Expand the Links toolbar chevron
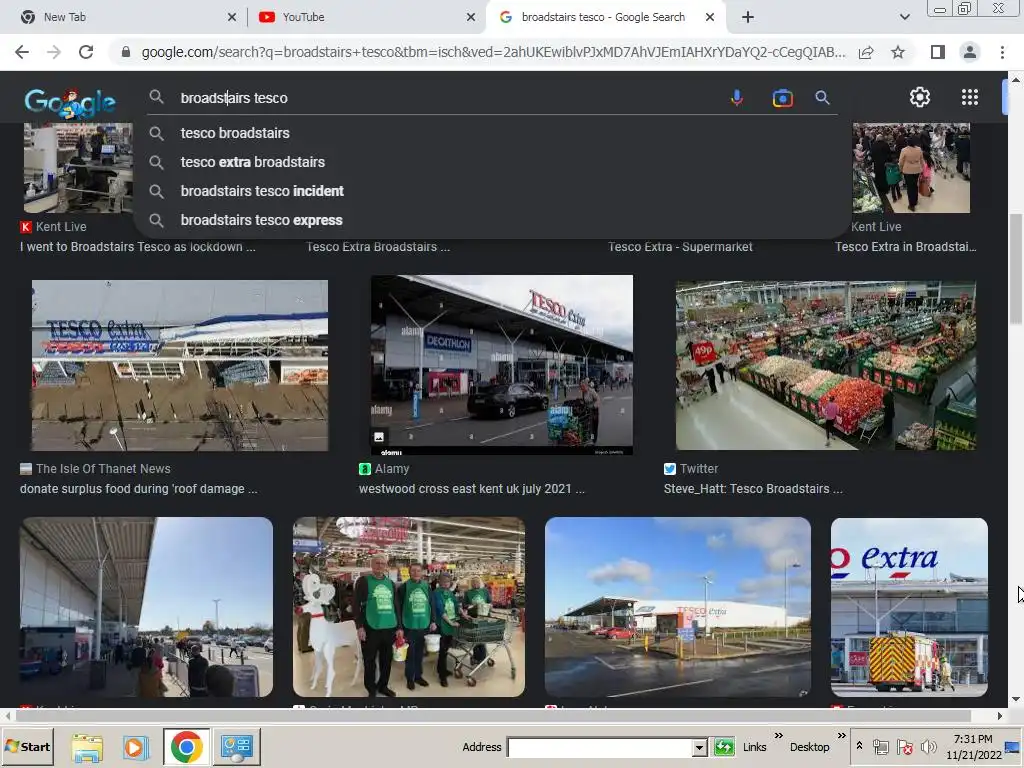The width and height of the screenshot is (1024, 768). [x=778, y=736]
